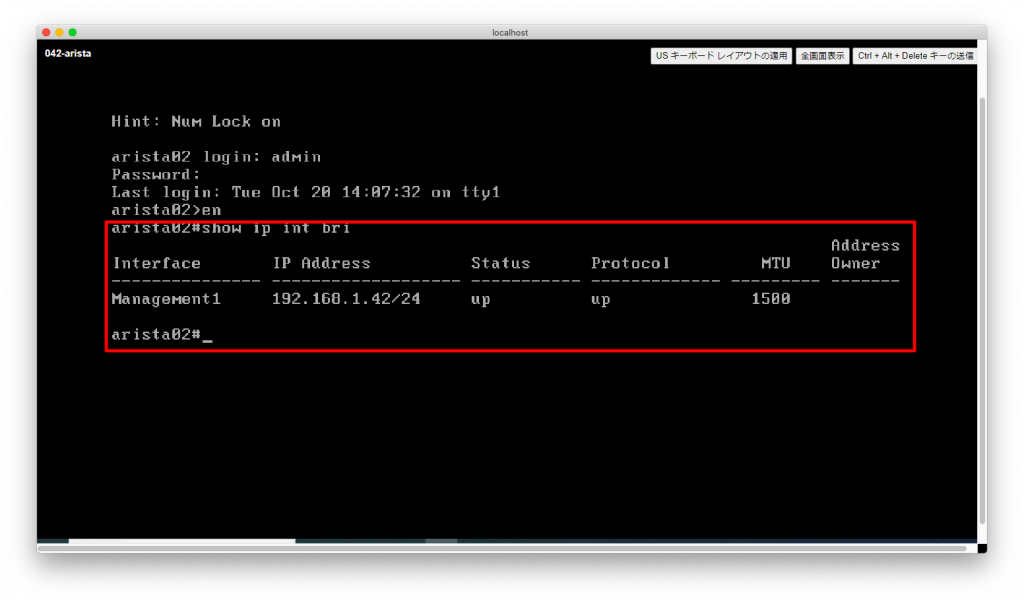Click the Protocol column header
The image size is (1024, 602).
pos(630,263)
